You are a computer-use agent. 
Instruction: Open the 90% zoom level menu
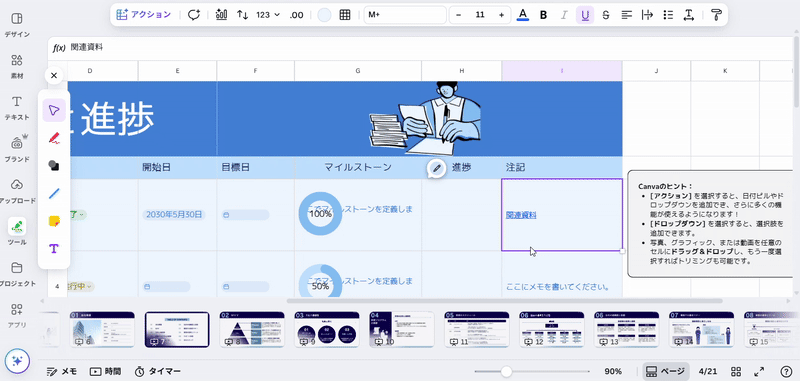613,371
